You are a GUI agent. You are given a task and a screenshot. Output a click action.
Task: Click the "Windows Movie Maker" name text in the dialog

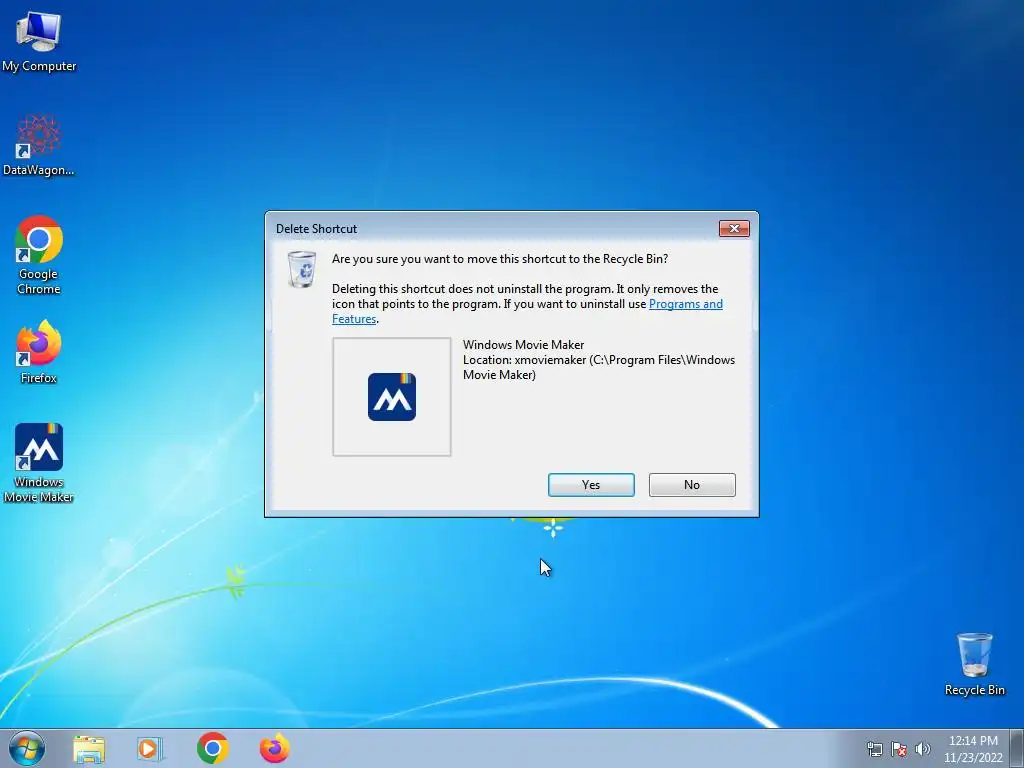point(523,345)
